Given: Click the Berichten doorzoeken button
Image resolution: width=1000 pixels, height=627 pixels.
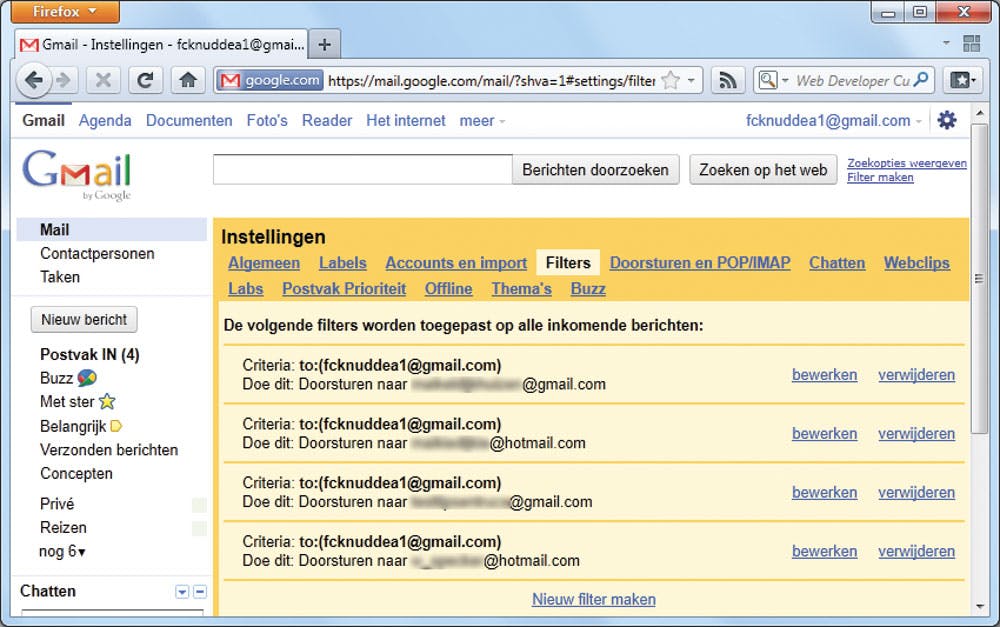Looking at the screenshot, I should click(596, 170).
